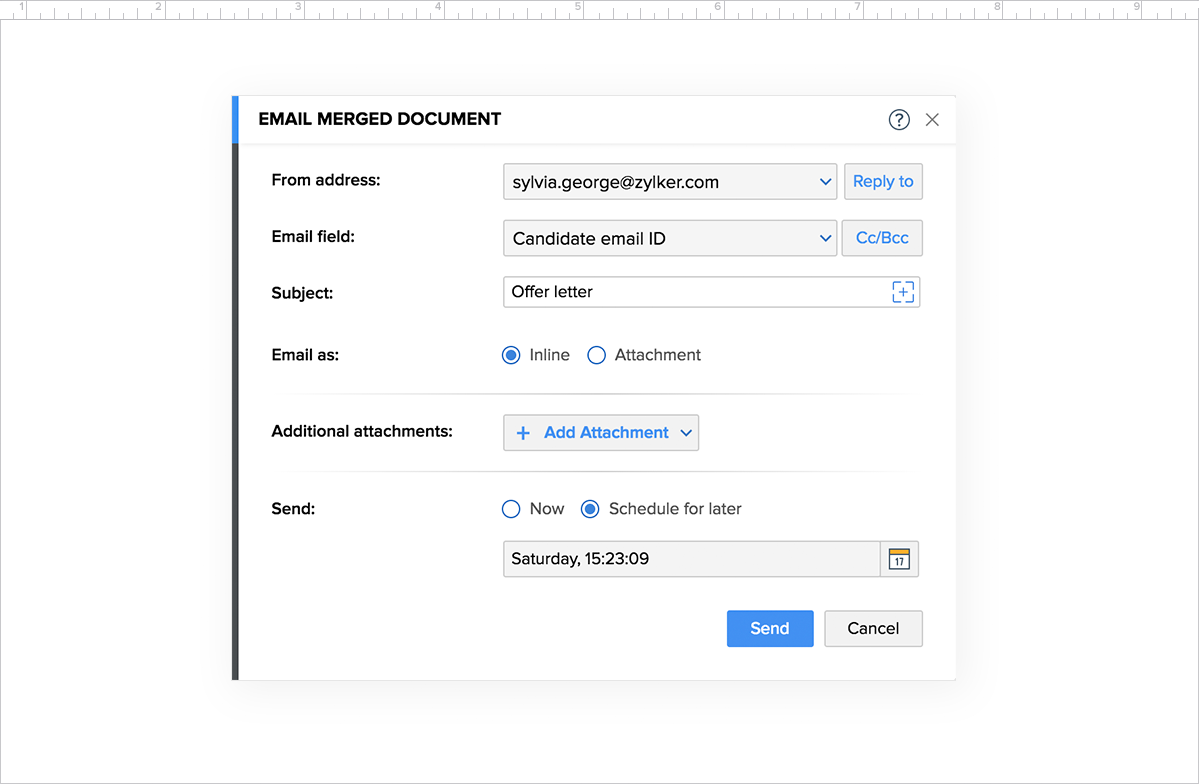The image size is (1199, 784).
Task: Expand the From address dropdown
Action: click(825, 182)
